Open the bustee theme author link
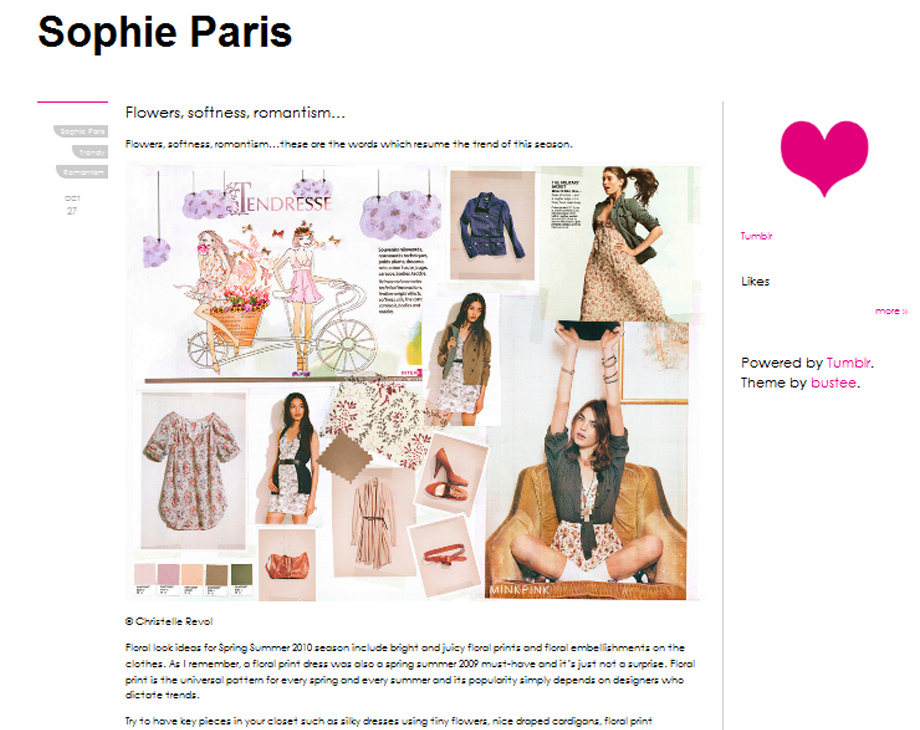Image resolution: width=920 pixels, height=730 pixels. 833,383
